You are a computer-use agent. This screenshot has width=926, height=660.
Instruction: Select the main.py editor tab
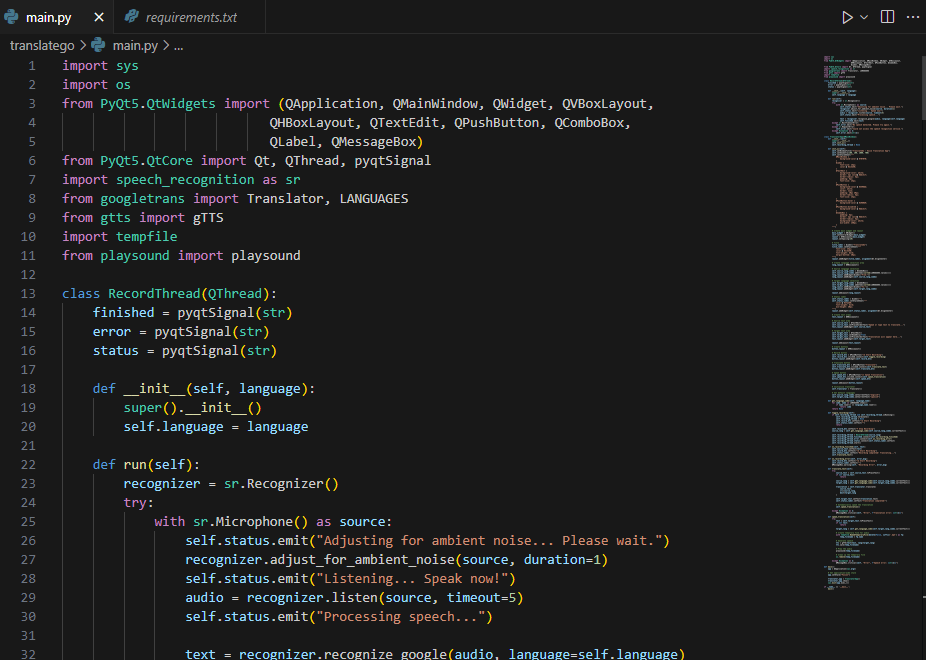[48, 18]
